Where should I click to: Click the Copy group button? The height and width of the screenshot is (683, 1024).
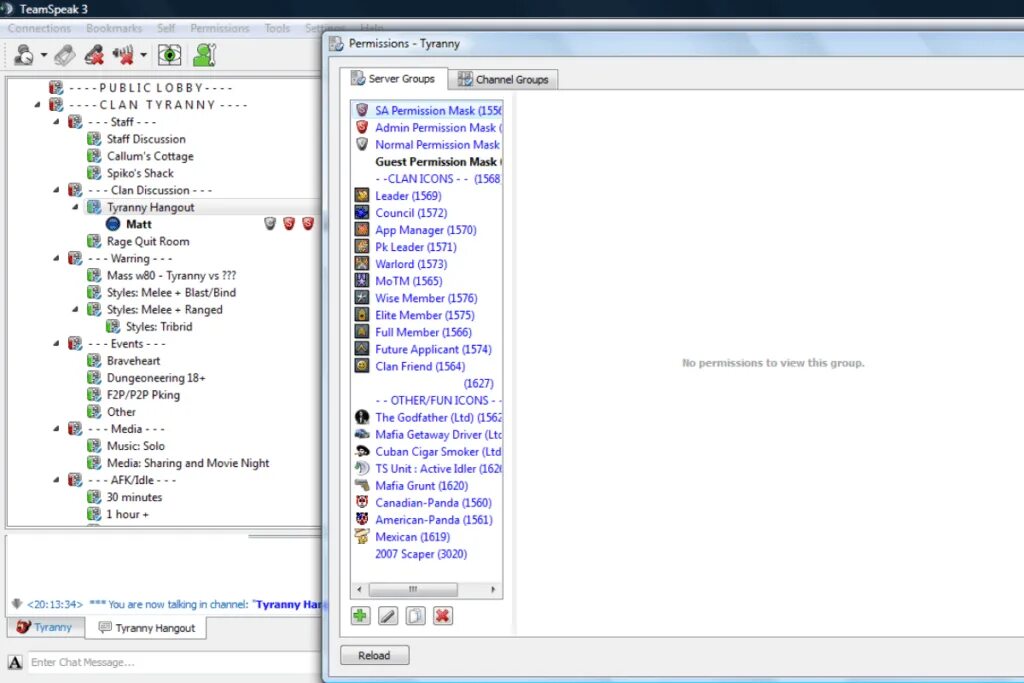[x=415, y=616]
